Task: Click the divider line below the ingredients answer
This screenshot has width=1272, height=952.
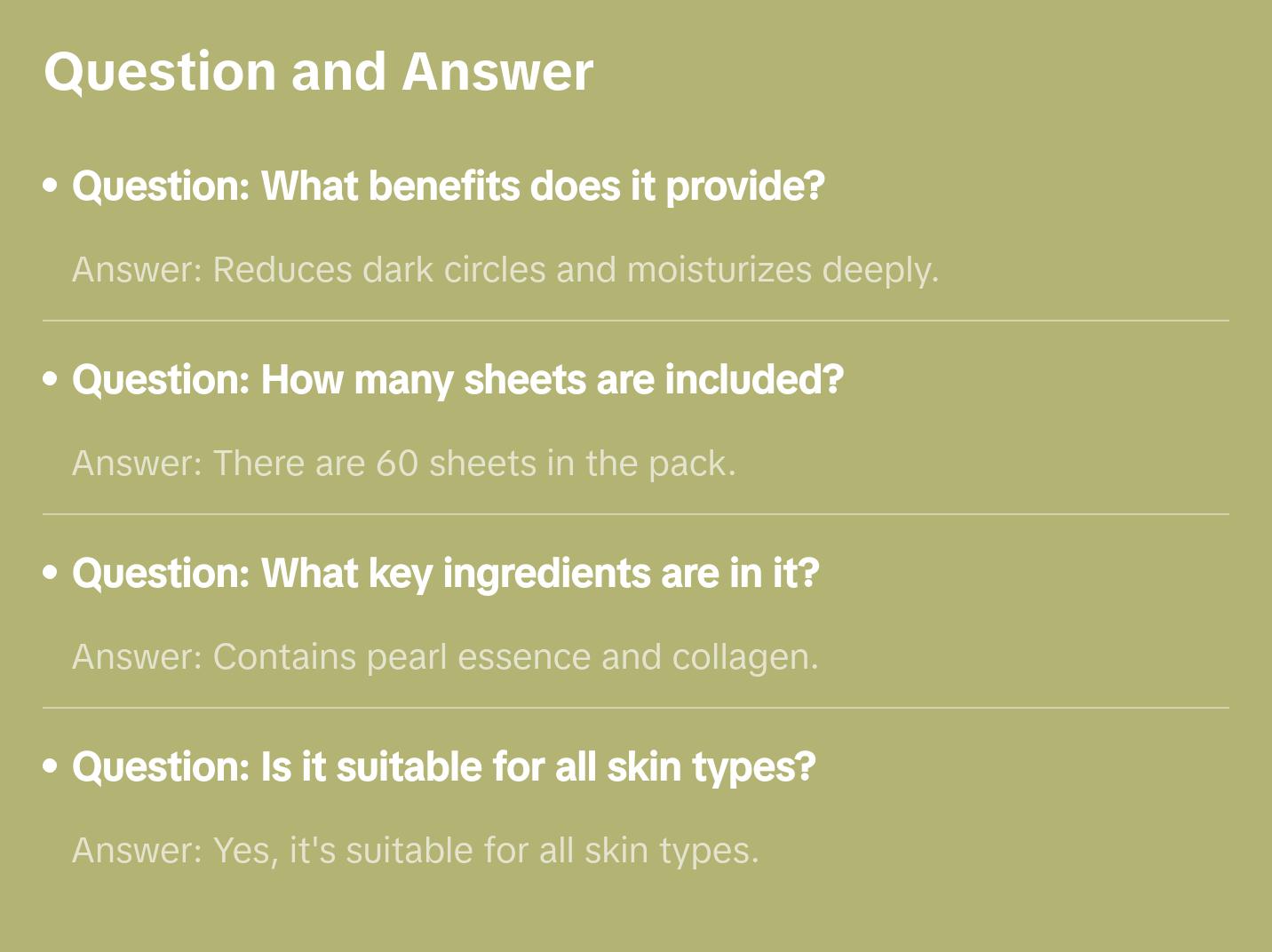Action: click(636, 708)
